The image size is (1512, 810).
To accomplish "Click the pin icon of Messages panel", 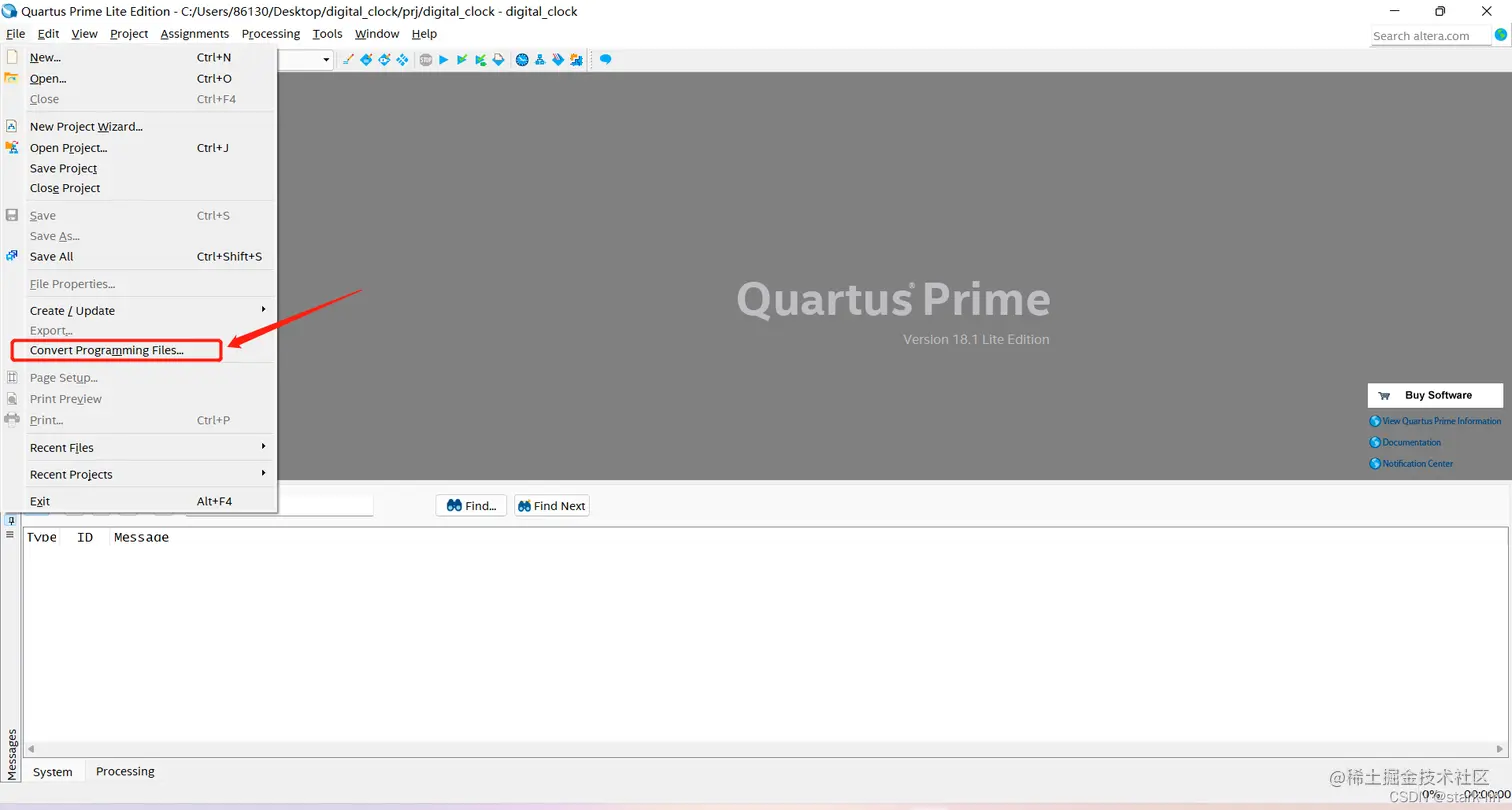I will tap(11, 521).
